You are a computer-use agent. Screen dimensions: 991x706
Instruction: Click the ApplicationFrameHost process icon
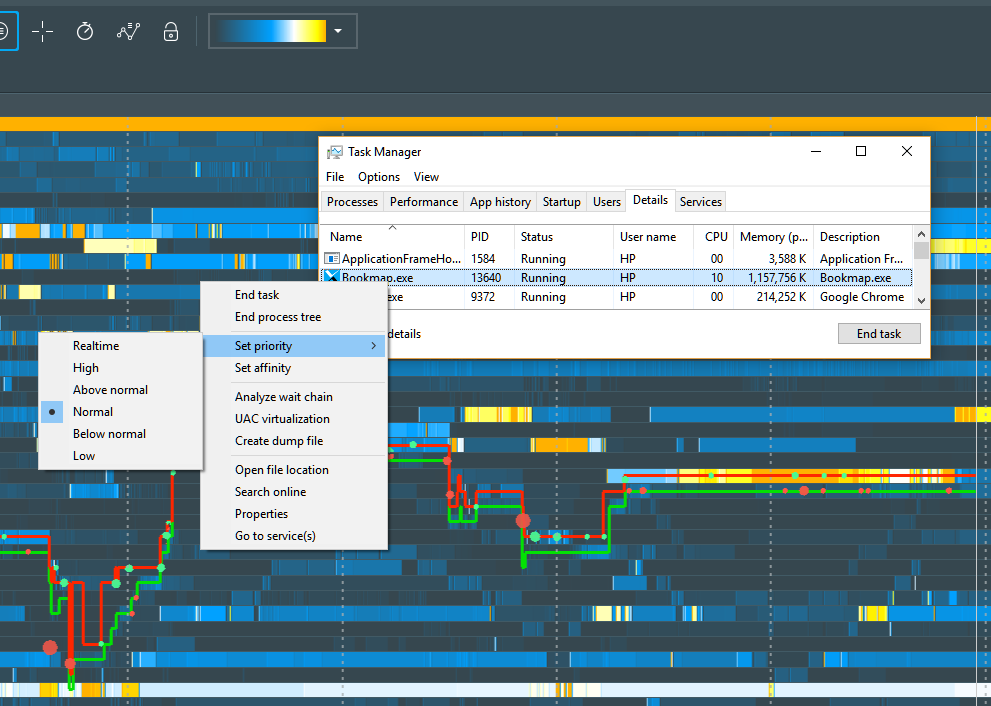coord(332,259)
